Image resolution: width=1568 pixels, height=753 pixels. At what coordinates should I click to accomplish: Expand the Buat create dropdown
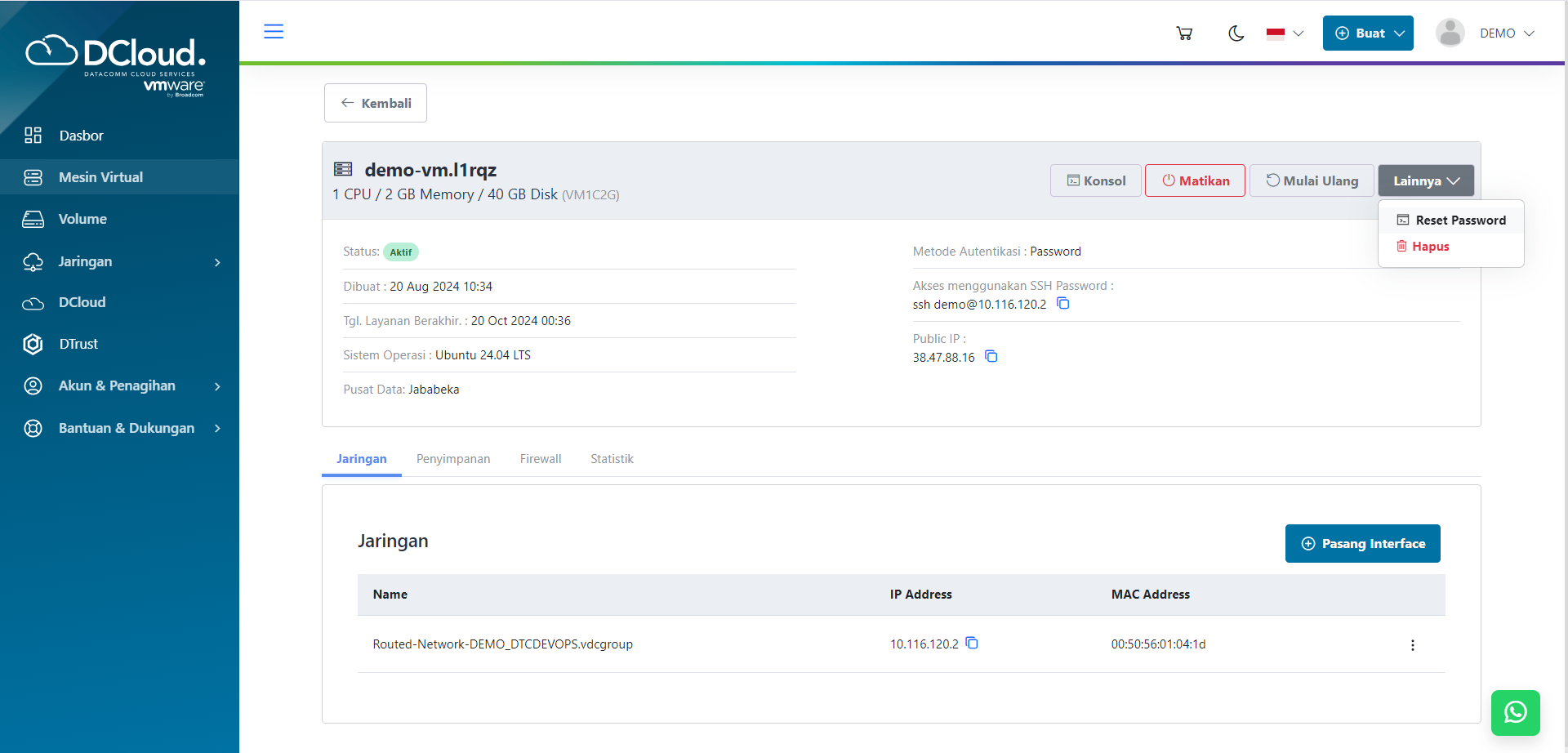tap(1368, 33)
